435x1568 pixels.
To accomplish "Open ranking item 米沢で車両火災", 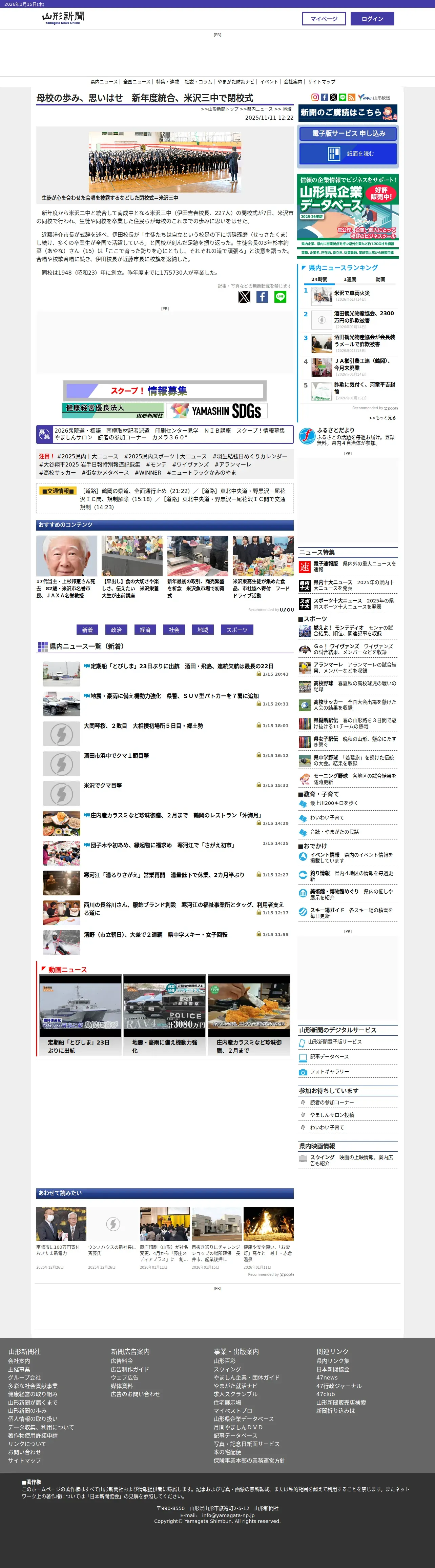I will coord(352,293).
